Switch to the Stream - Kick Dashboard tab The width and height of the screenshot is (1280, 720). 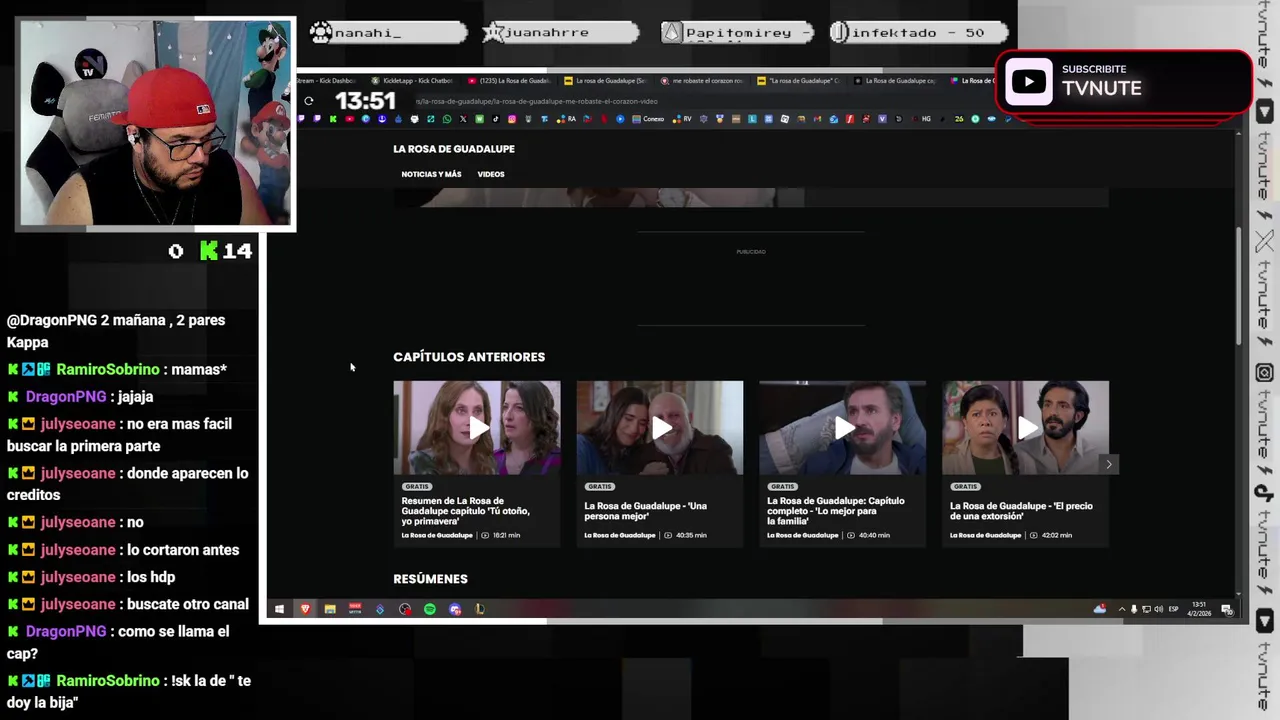(x=326, y=81)
